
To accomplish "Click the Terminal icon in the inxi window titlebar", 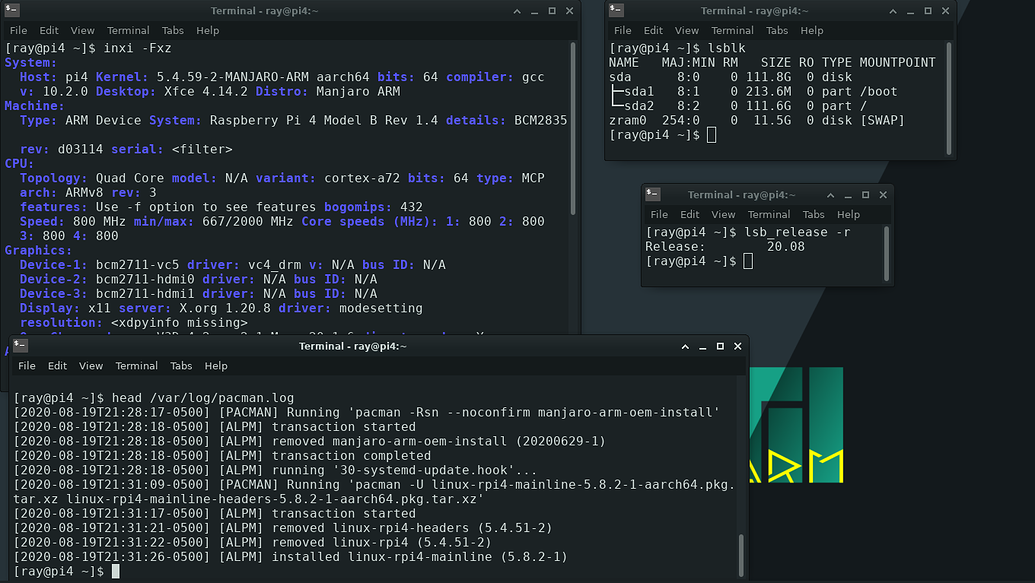I will (10, 10).
